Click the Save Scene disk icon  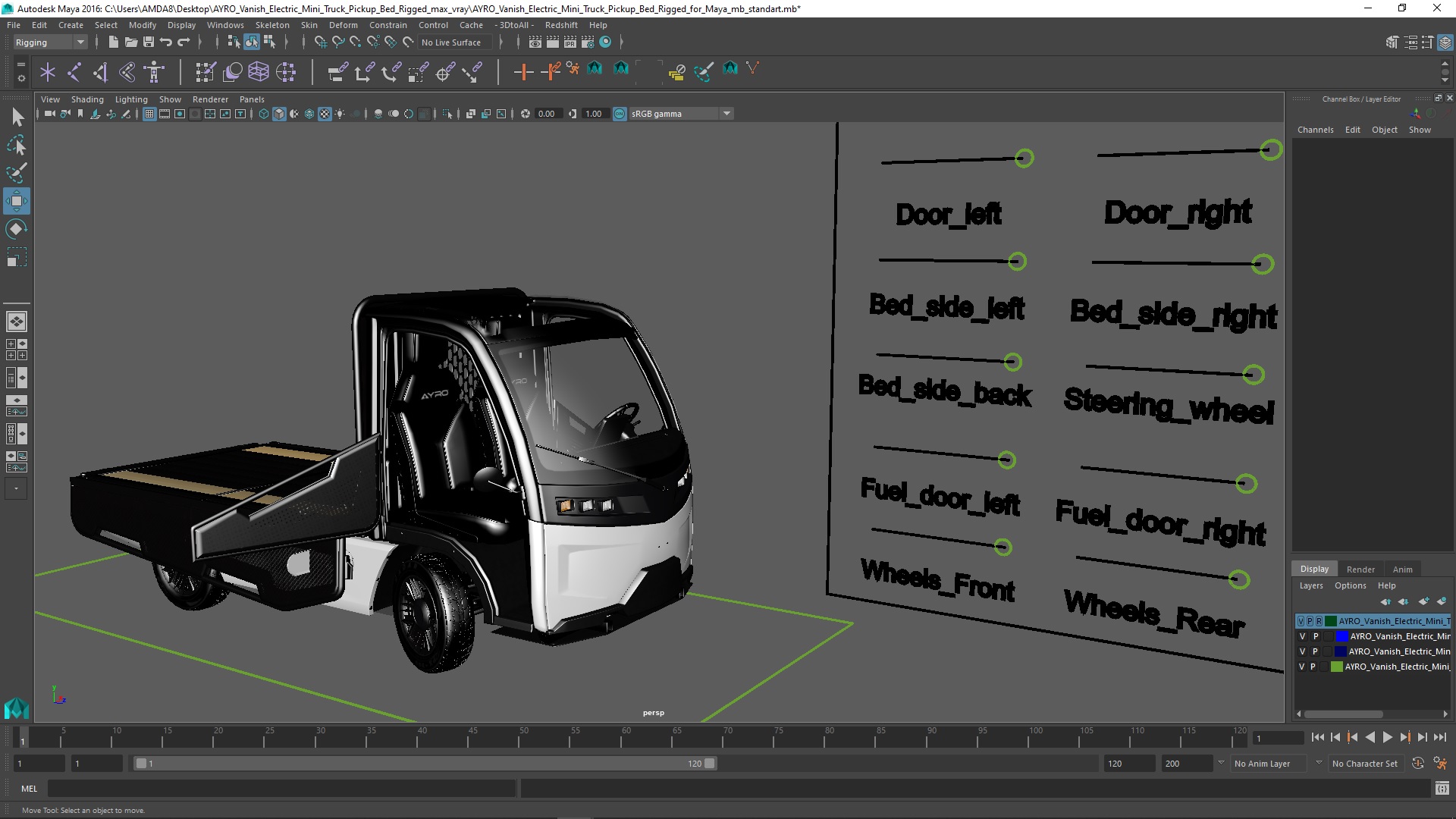pyautogui.click(x=149, y=42)
